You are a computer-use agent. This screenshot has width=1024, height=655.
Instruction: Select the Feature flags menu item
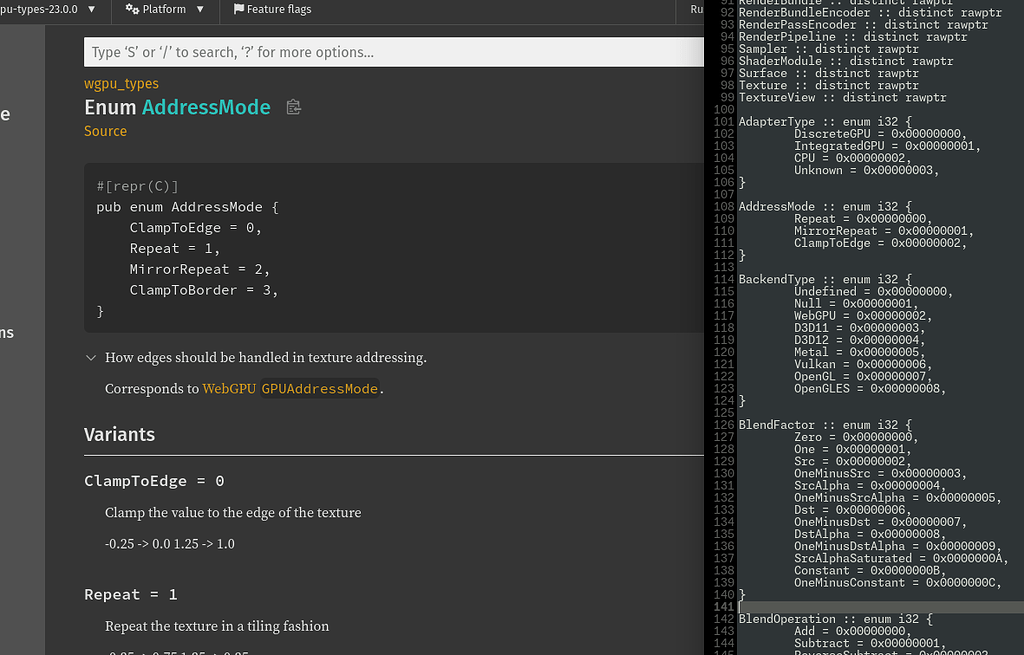coord(272,9)
